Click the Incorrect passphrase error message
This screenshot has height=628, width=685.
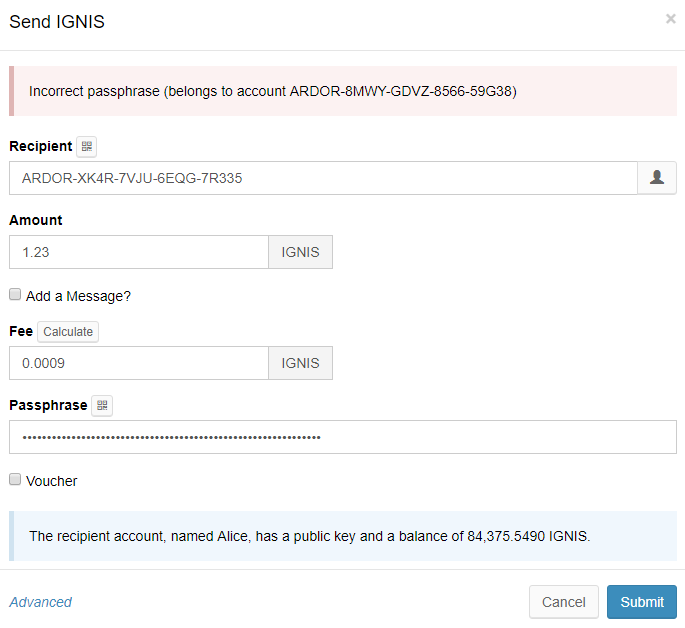click(272, 91)
